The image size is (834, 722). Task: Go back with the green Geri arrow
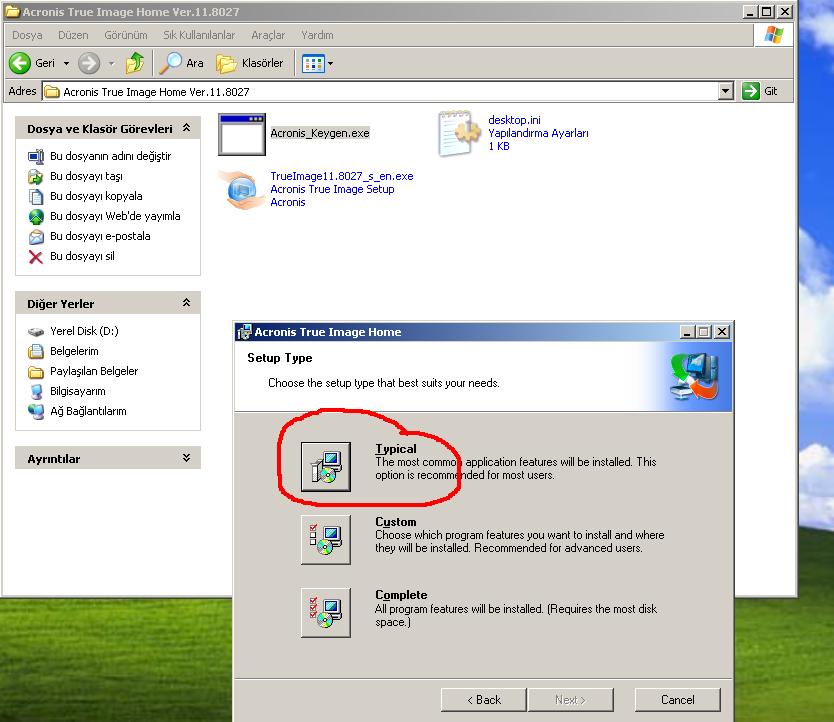point(20,63)
